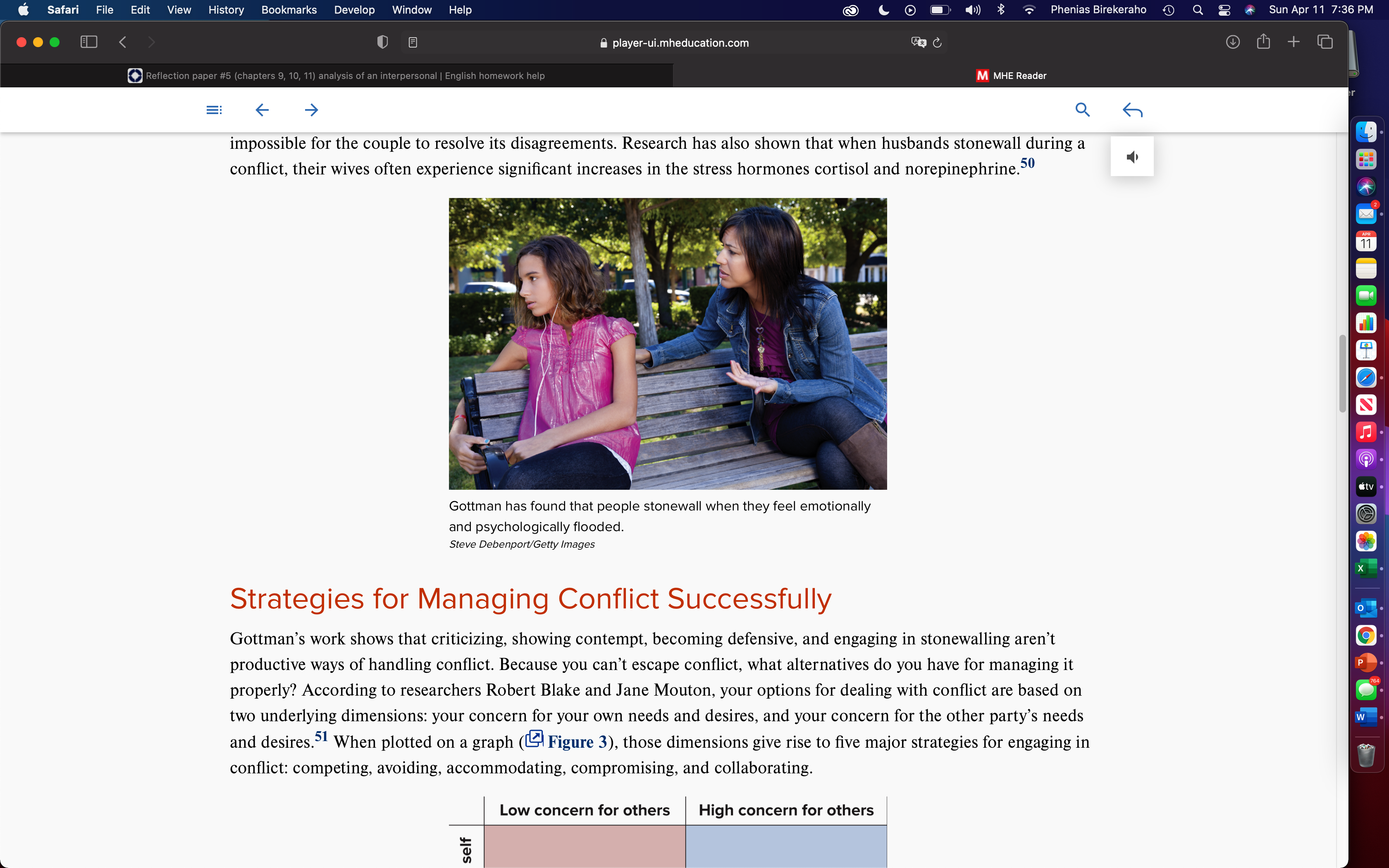The height and width of the screenshot is (868, 1389).
Task: Open the Figure 3 popup icon
Action: click(535, 738)
